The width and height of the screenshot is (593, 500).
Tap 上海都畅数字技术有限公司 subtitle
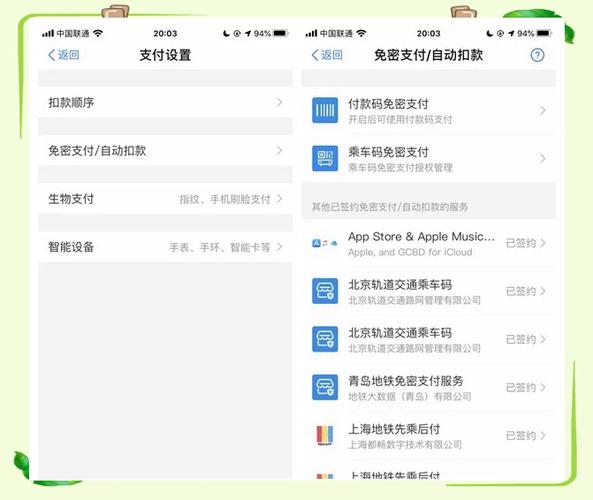click(x=405, y=444)
